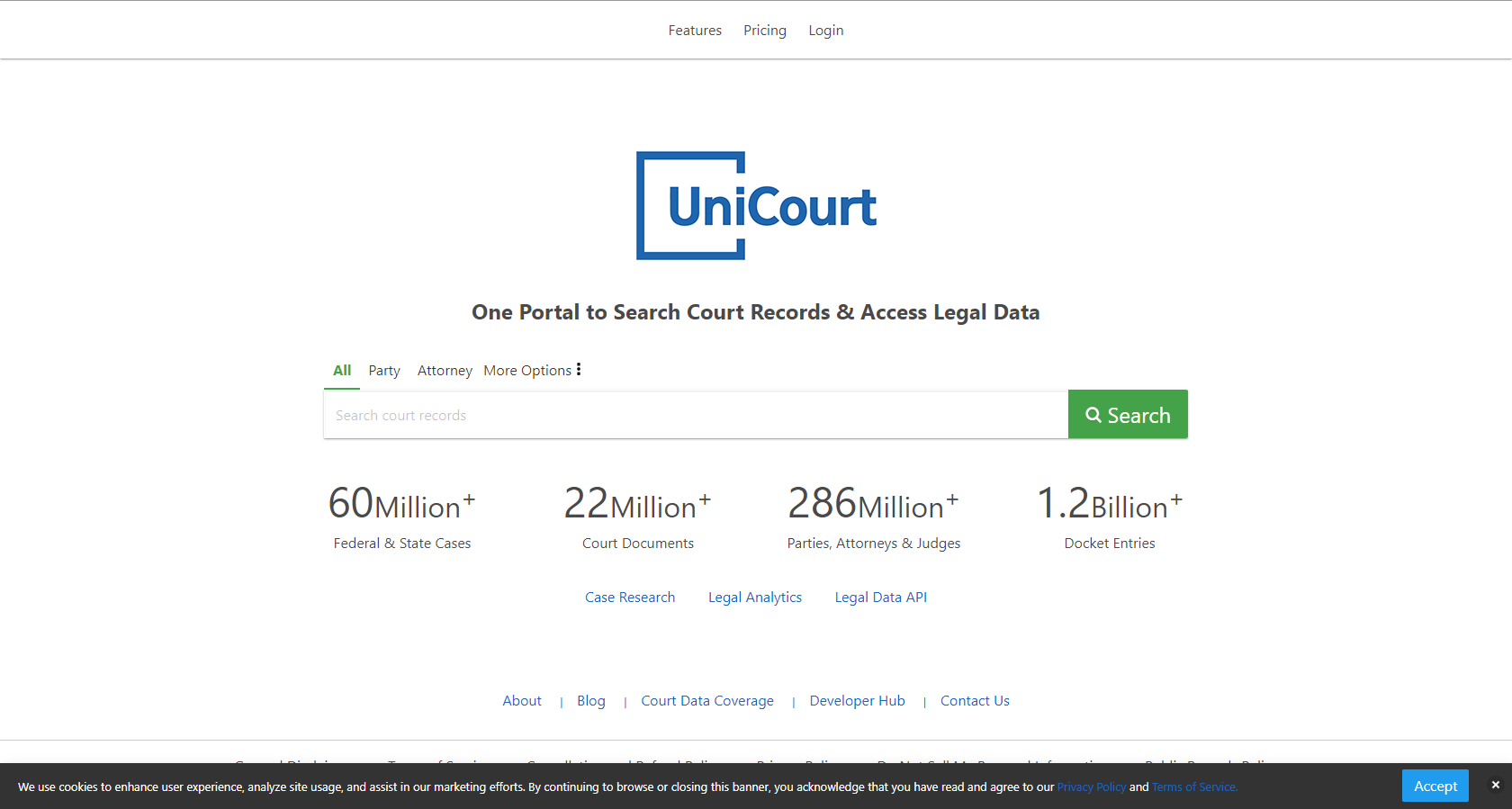Open Terms of Service in cookie banner
The image size is (1512, 809).
[1195, 787]
